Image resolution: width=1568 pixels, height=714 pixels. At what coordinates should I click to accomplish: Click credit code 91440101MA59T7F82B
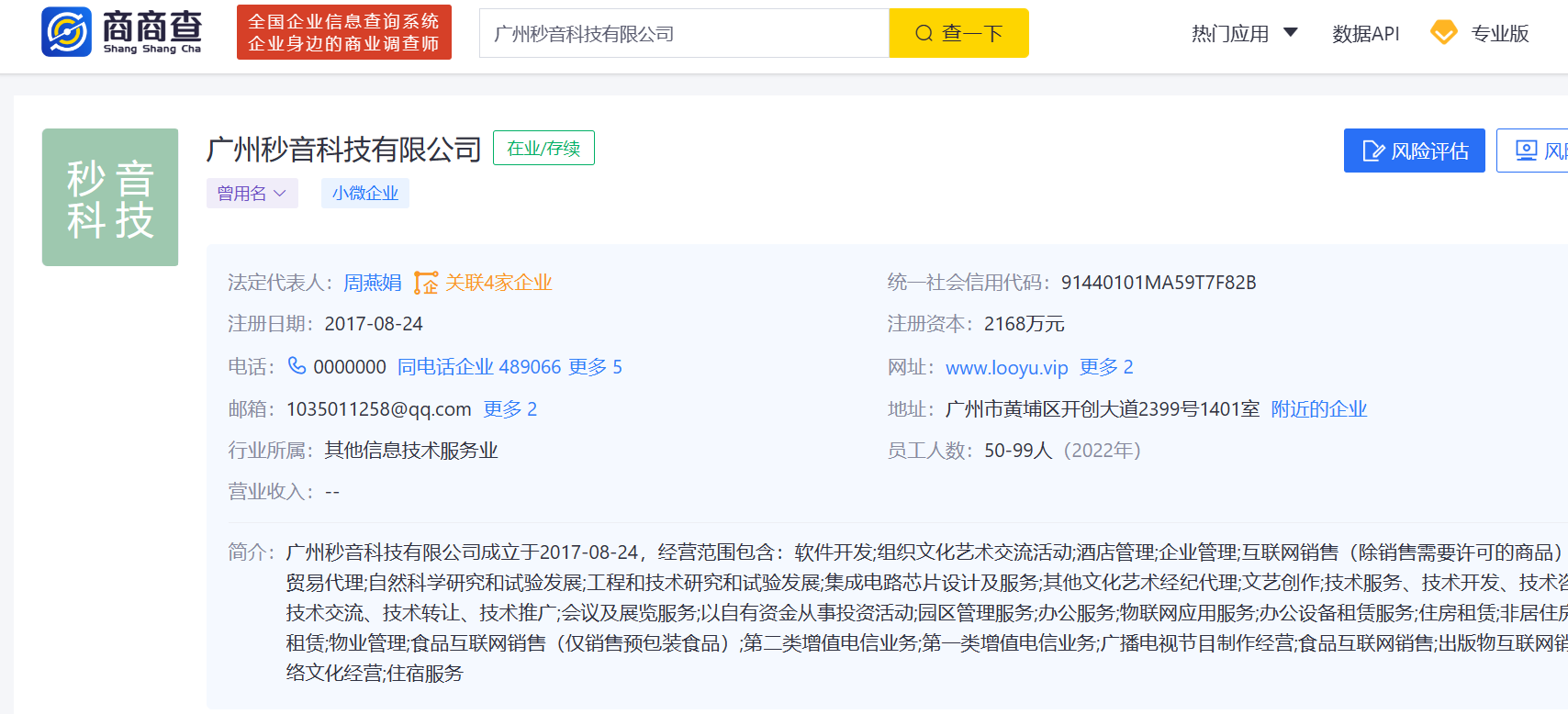pos(1159,283)
